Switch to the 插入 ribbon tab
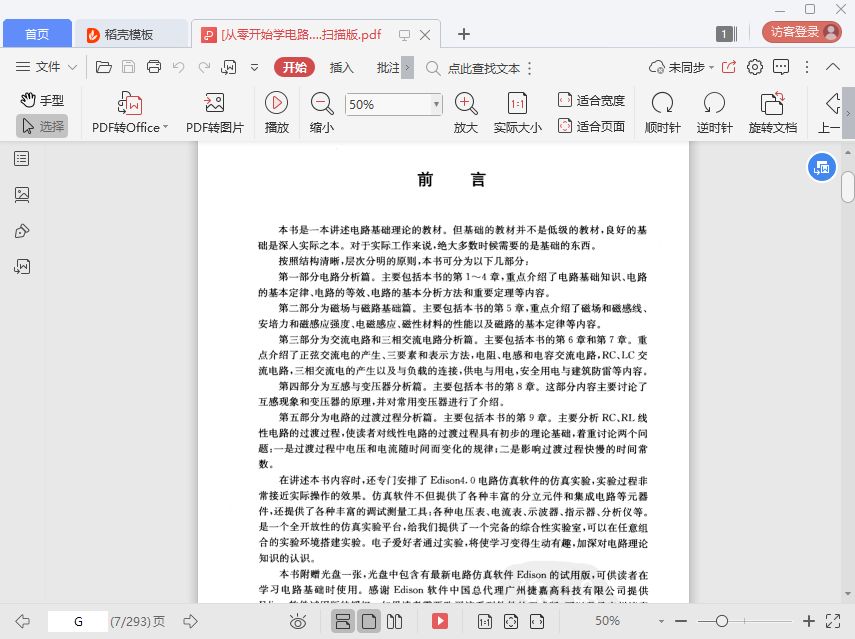 [x=342, y=68]
